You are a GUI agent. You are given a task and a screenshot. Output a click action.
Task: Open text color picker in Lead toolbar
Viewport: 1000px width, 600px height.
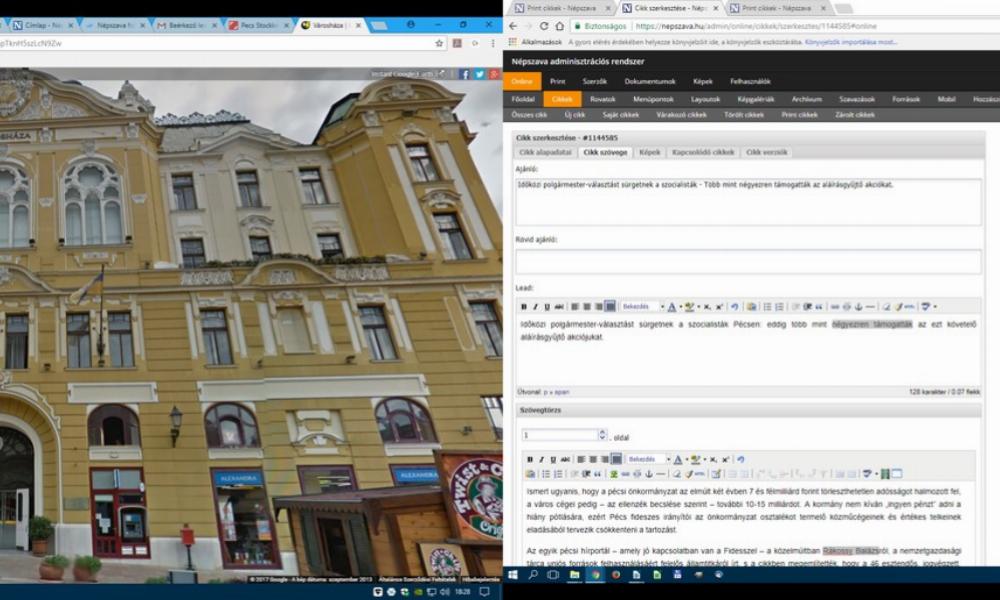point(673,307)
